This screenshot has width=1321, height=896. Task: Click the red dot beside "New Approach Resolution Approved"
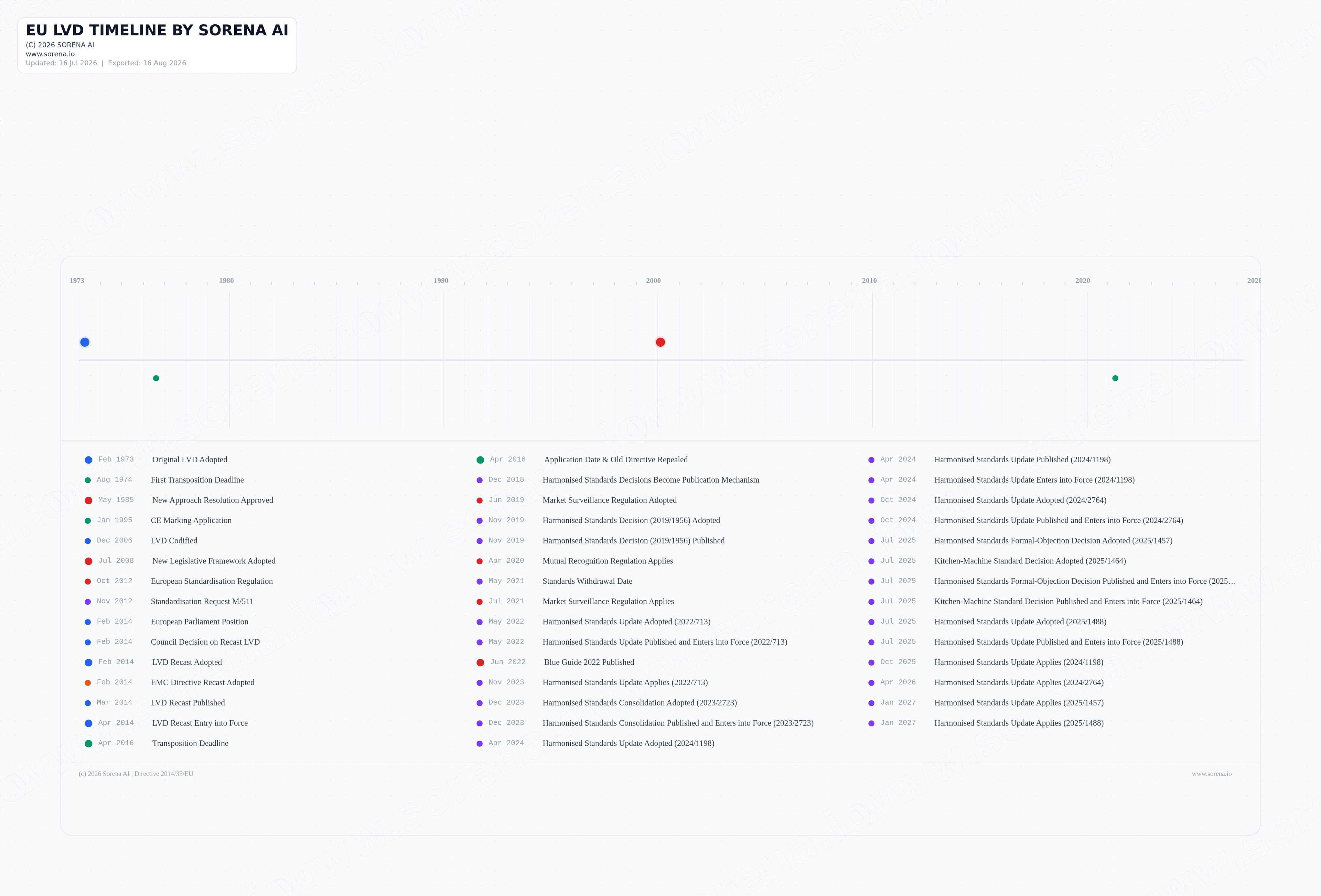[x=89, y=500]
